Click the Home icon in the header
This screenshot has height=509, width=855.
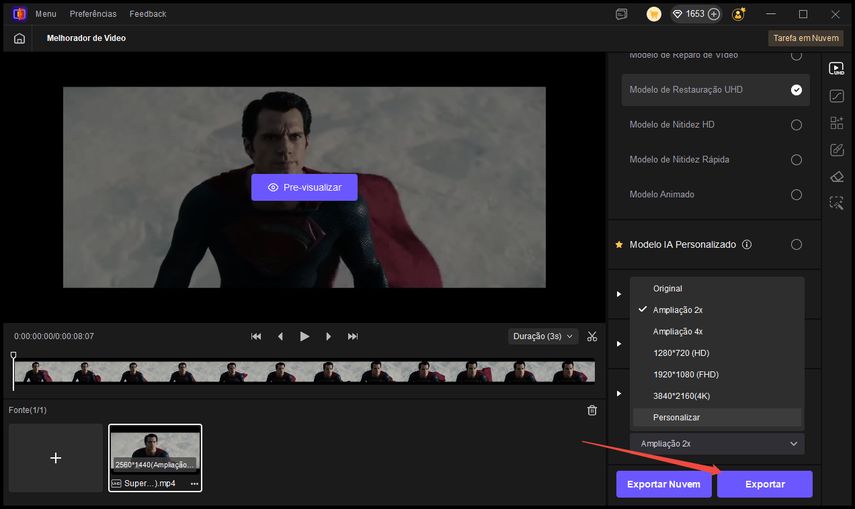[19, 38]
